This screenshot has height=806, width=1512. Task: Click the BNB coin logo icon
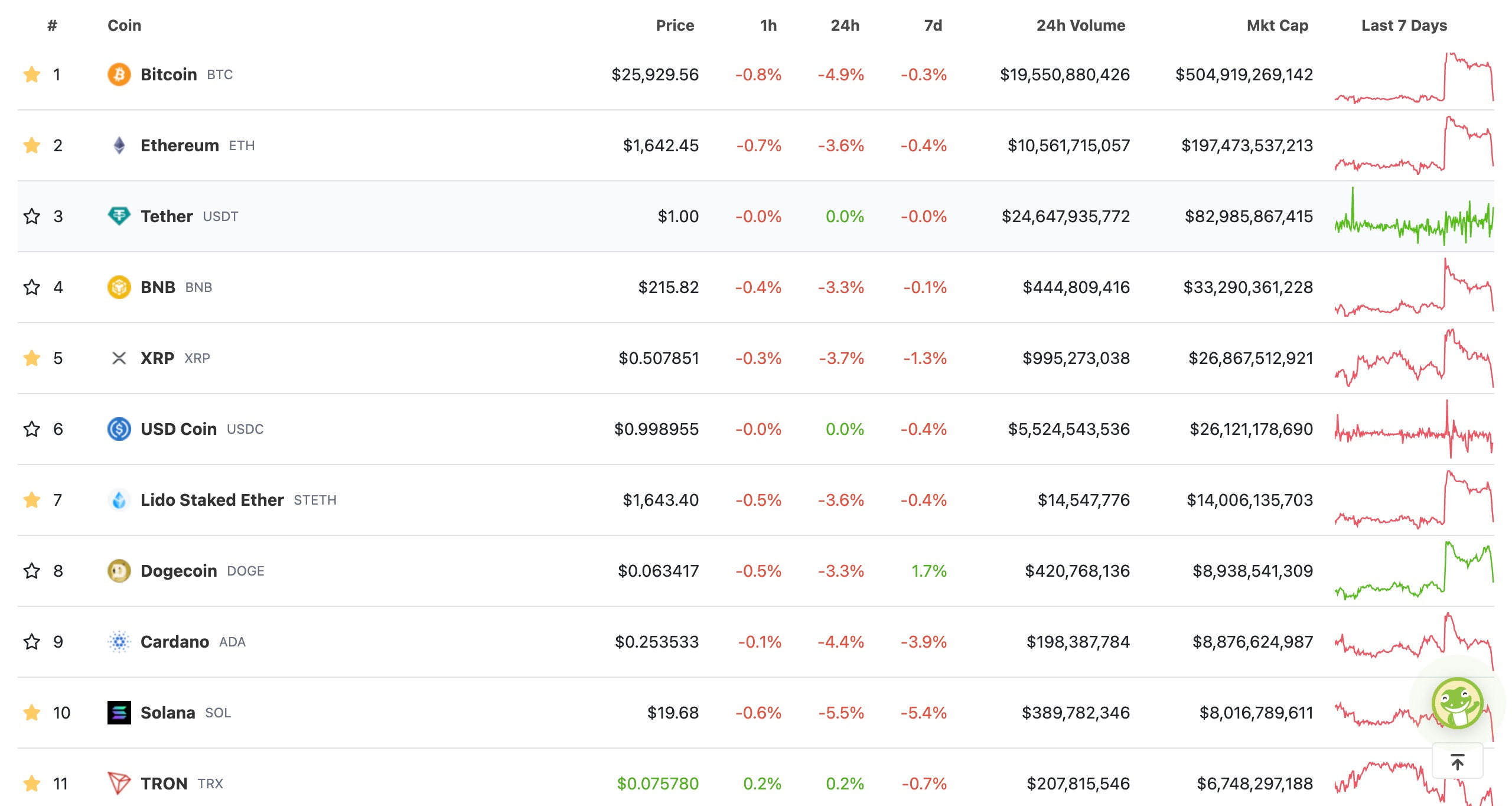(x=119, y=287)
